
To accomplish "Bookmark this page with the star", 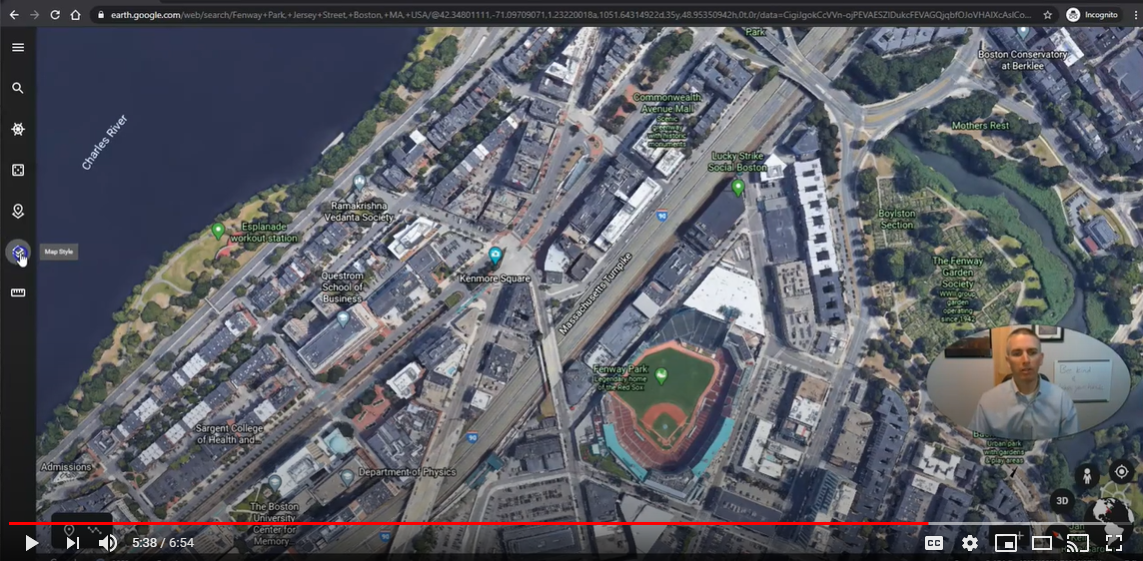I will (1048, 15).
